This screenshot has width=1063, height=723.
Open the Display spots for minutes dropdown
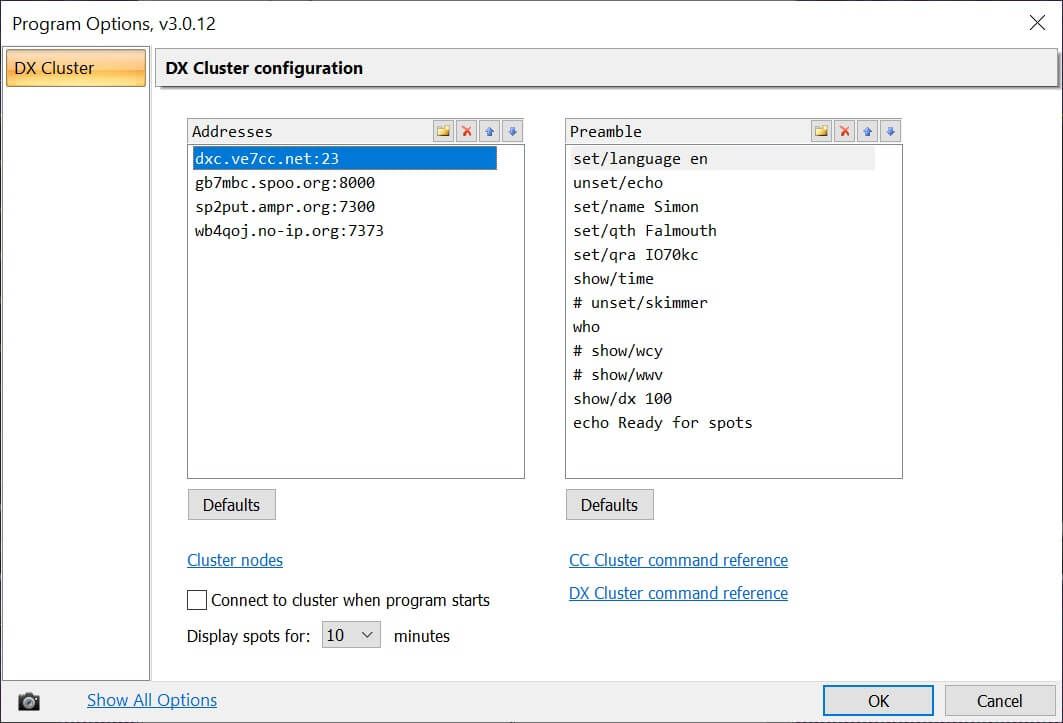pyautogui.click(x=351, y=635)
